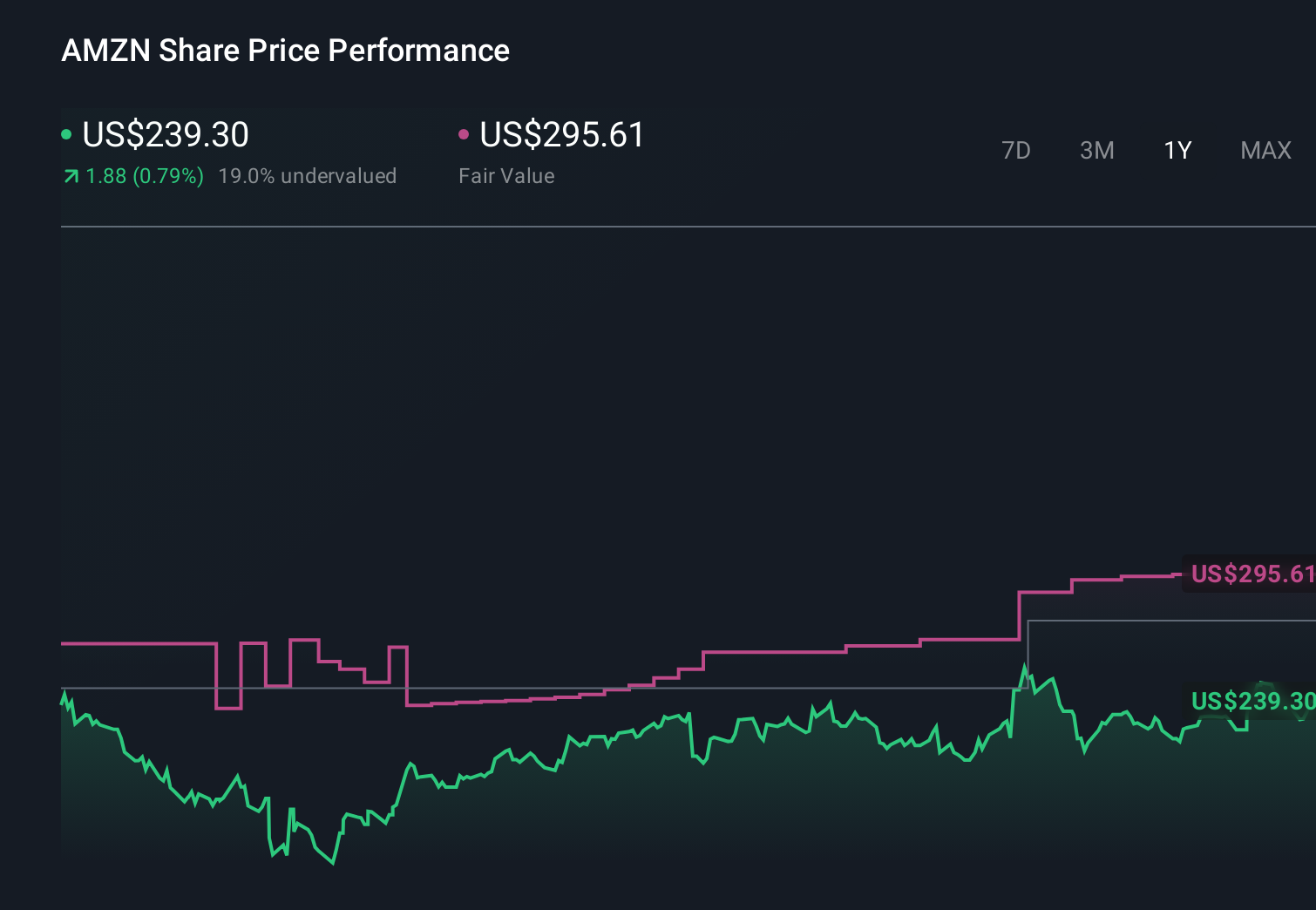Click the green share price dot indicator
Image resolution: width=1316 pixels, height=910 pixels.
click(x=66, y=133)
